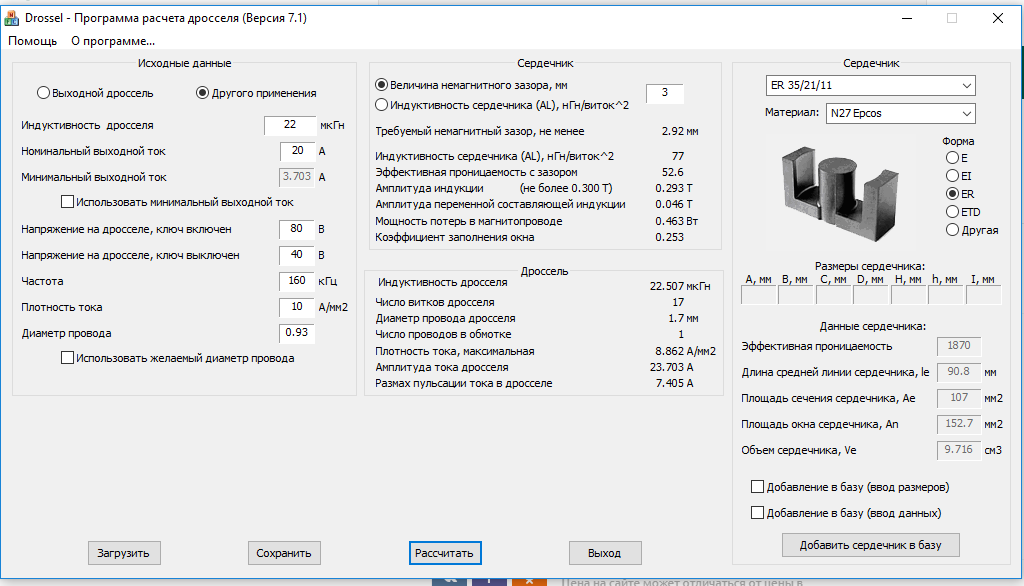The height and width of the screenshot is (586, 1024).
Task: Check Добавление в базу (ввод размеров)
Action: coord(757,487)
